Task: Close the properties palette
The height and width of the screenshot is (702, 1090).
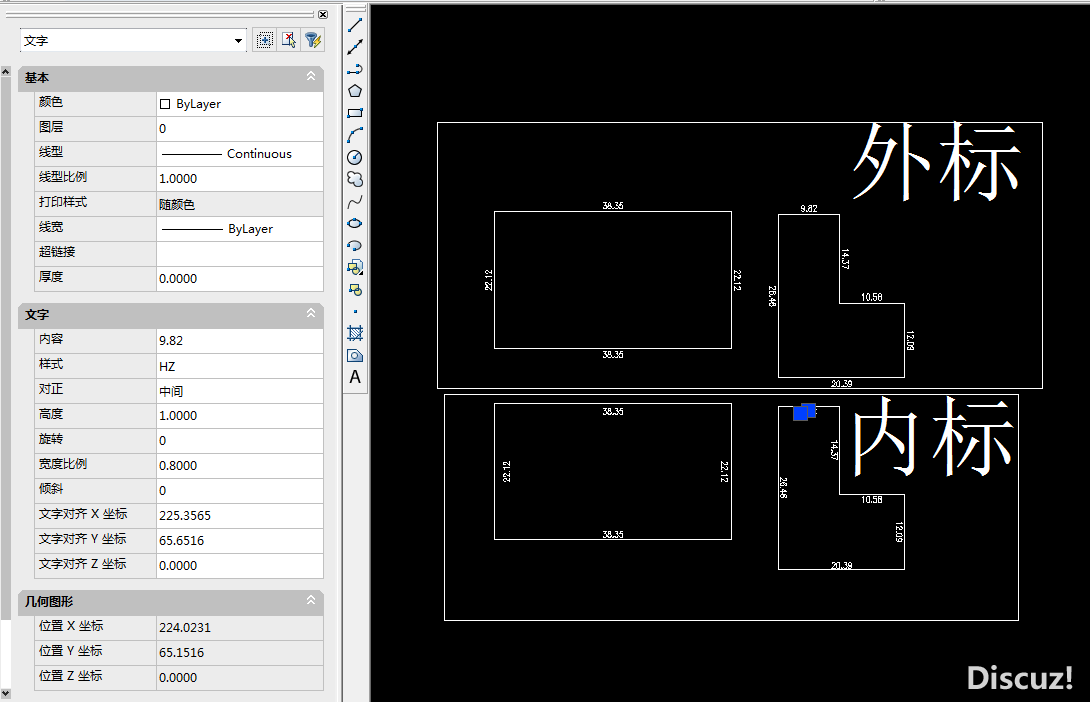Action: tap(323, 14)
